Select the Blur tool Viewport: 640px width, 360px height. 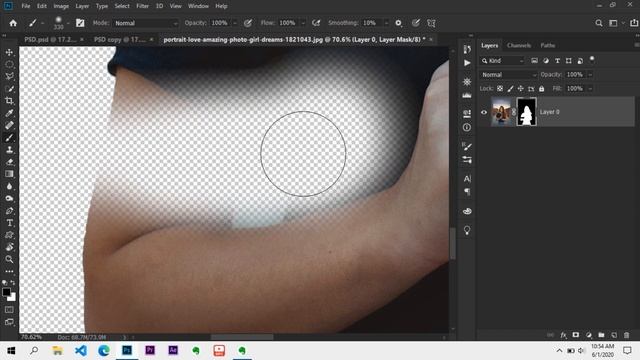click(9, 186)
